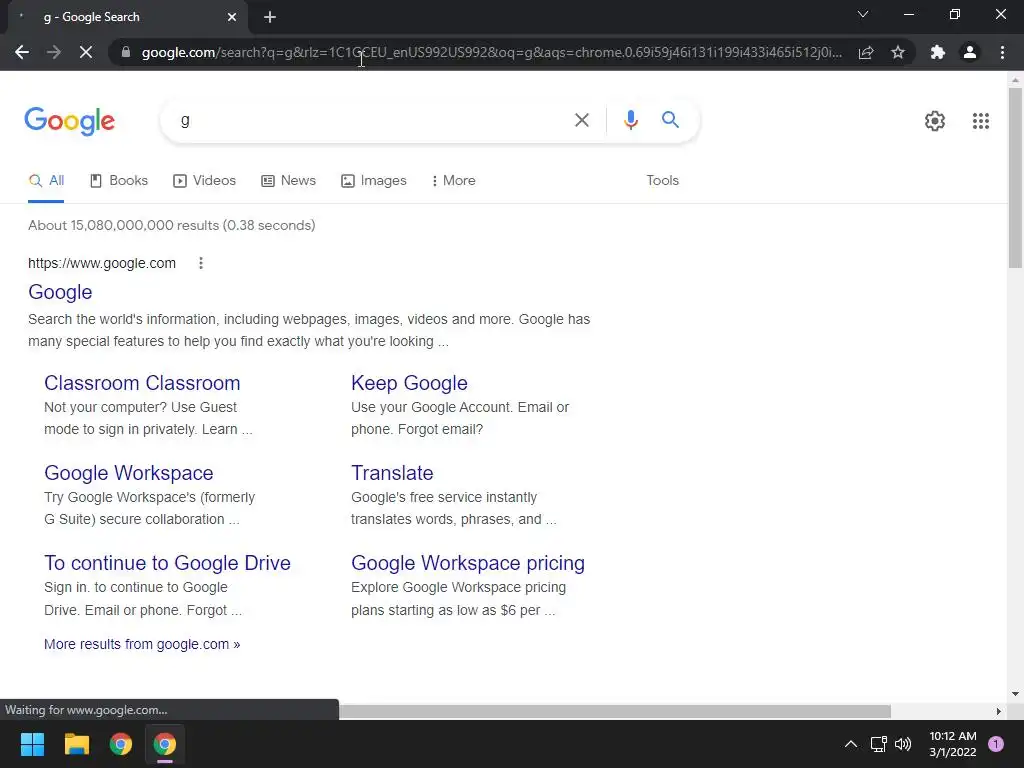This screenshot has height=768, width=1024.
Task: Expand the More search categories menu
Action: [x=453, y=181]
